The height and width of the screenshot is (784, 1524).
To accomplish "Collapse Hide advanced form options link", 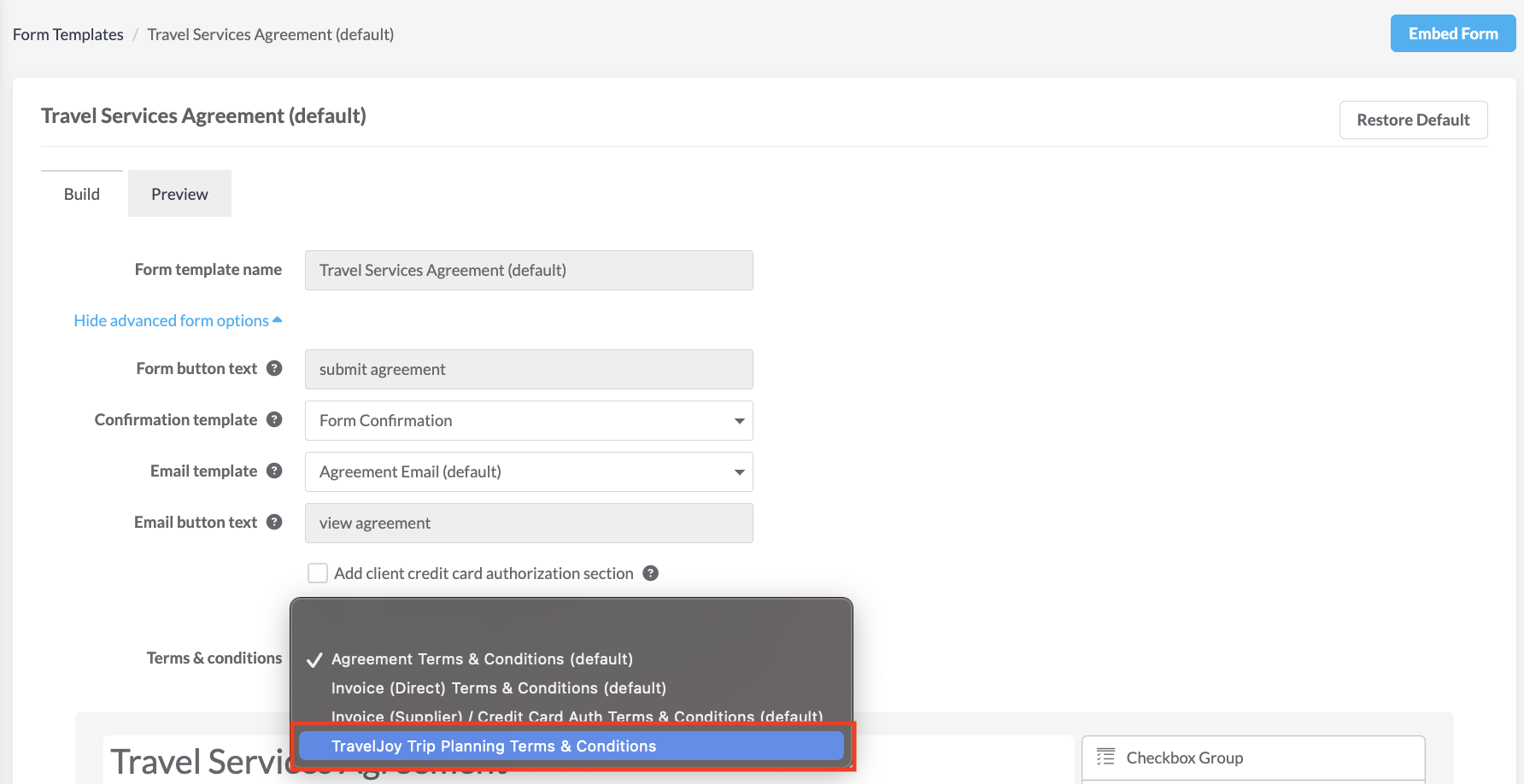I will click(x=178, y=320).
